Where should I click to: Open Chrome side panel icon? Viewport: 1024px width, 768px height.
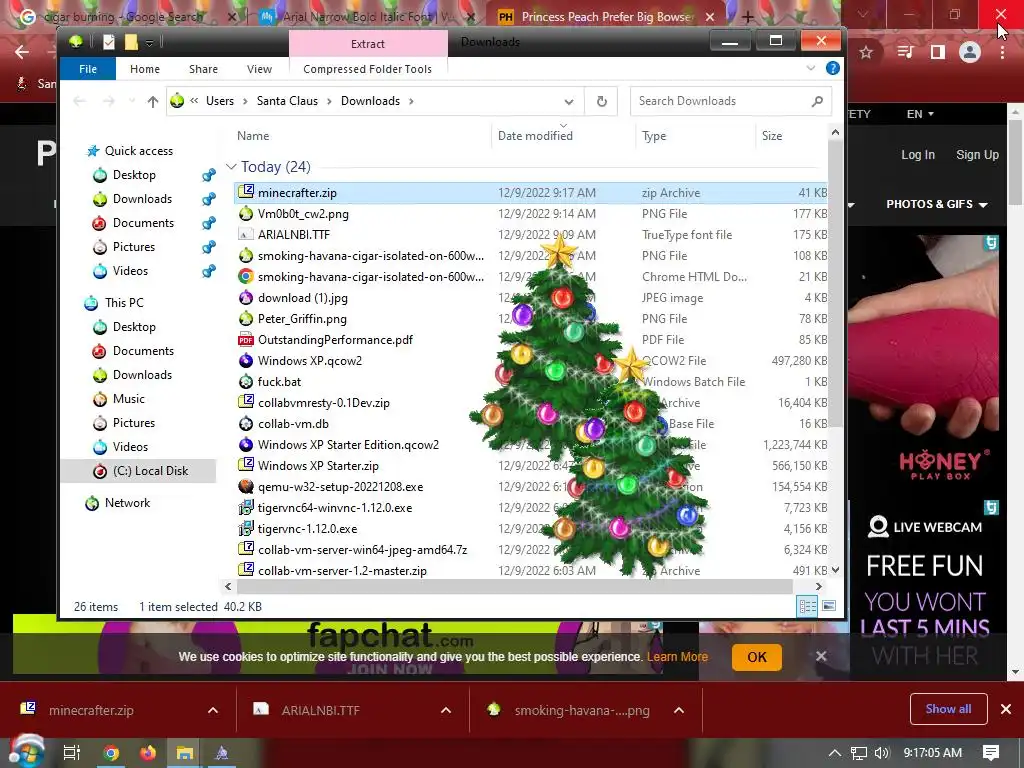pyautogui.click(x=938, y=52)
